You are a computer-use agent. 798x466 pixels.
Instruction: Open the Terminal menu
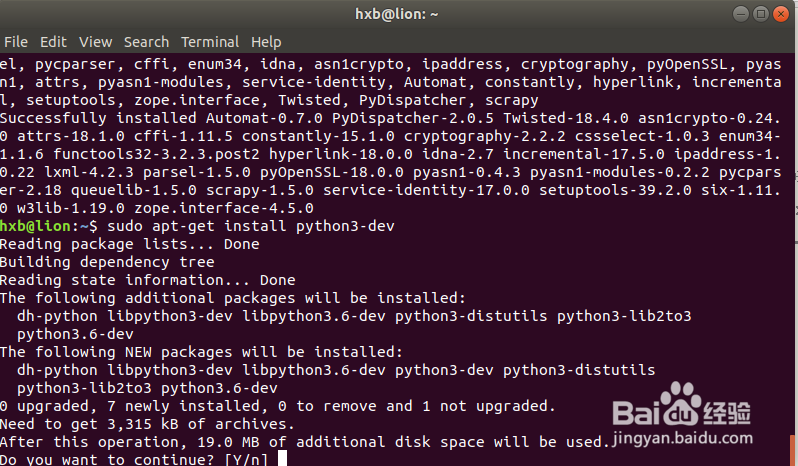210,42
